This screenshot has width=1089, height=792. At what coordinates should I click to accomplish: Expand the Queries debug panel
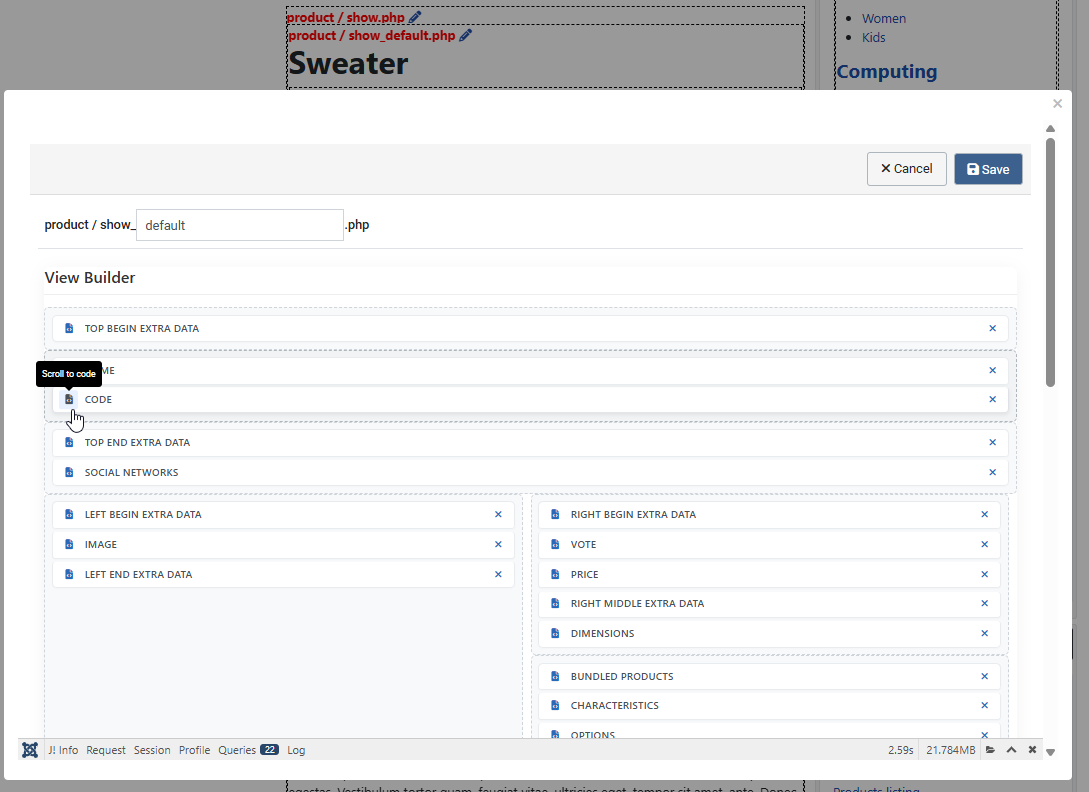pyautogui.click(x=236, y=750)
